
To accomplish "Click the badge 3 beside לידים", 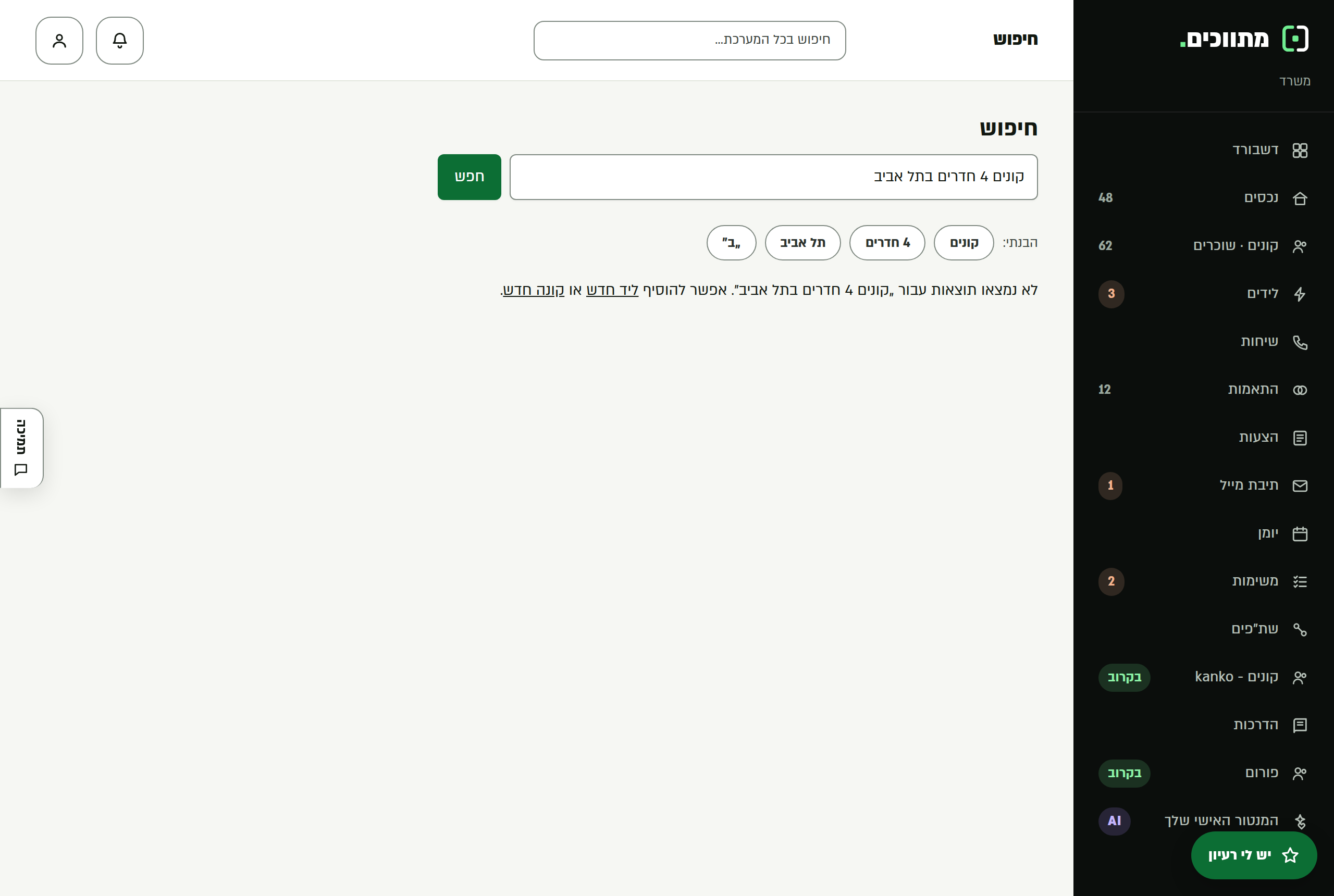I will (1111, 294).
